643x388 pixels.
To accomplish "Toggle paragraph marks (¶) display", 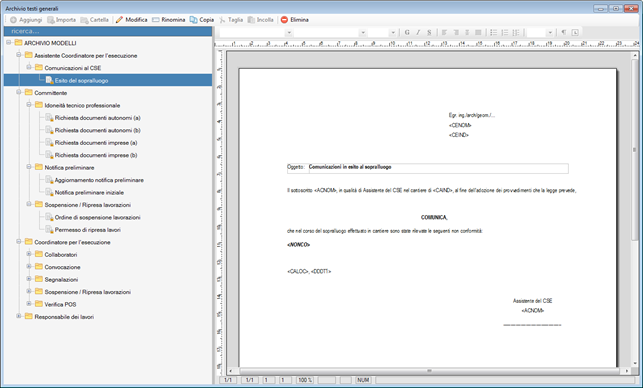I will [564, 32].
